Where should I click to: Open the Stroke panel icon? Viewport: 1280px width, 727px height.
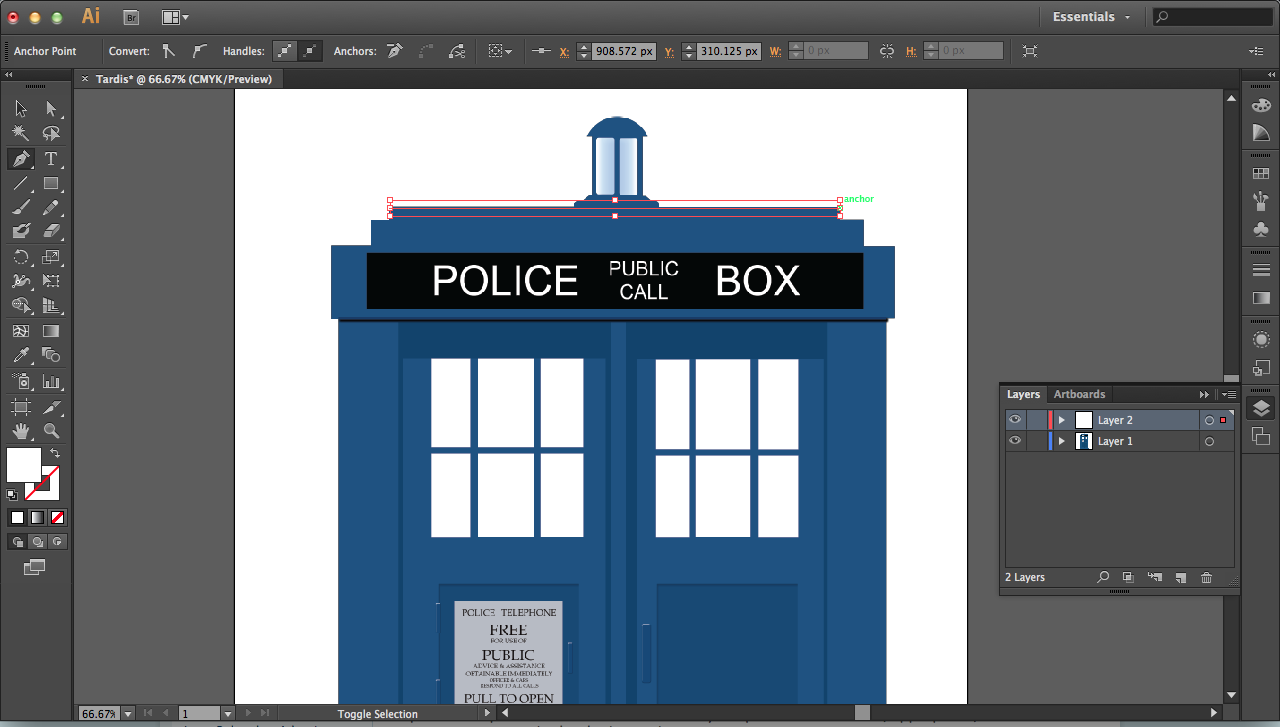pyautogui.click(x=1261, y=270)
